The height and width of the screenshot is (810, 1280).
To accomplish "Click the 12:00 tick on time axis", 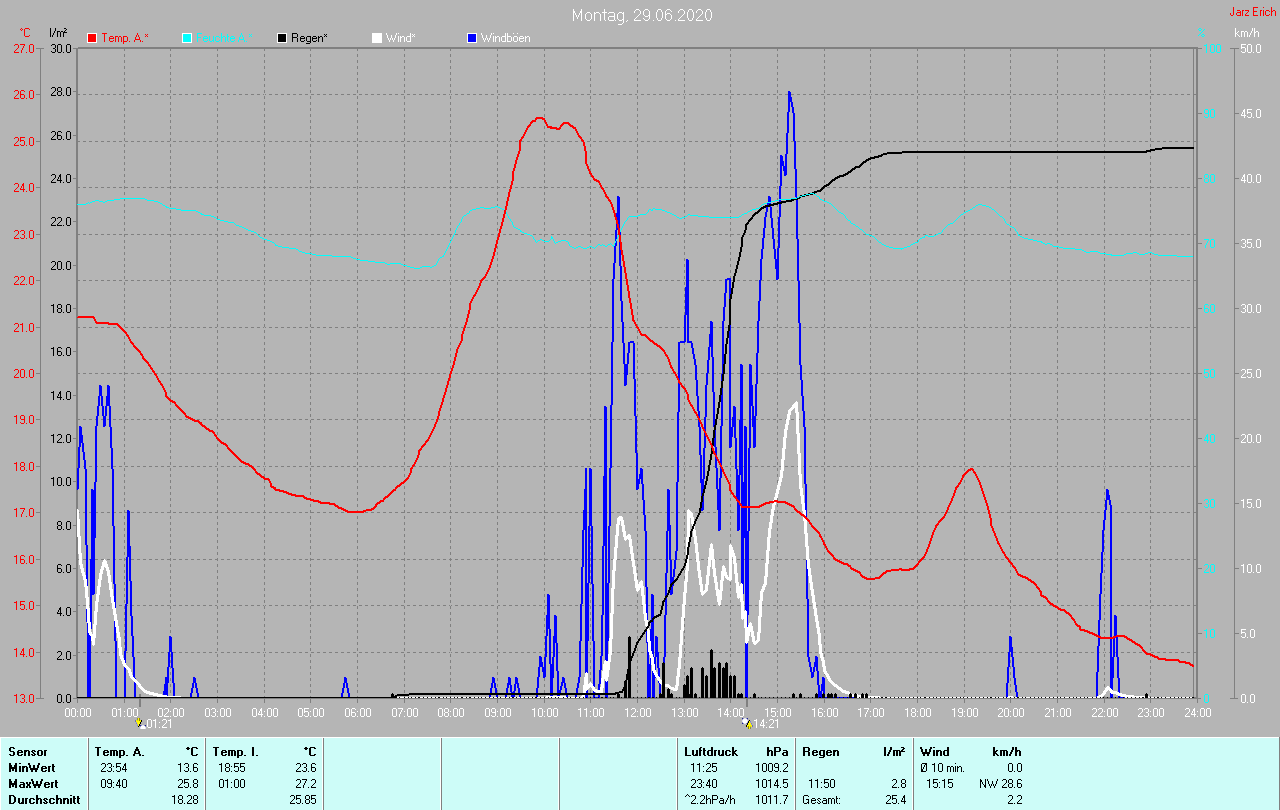I will pyautogui.click(x=637, y=712).
